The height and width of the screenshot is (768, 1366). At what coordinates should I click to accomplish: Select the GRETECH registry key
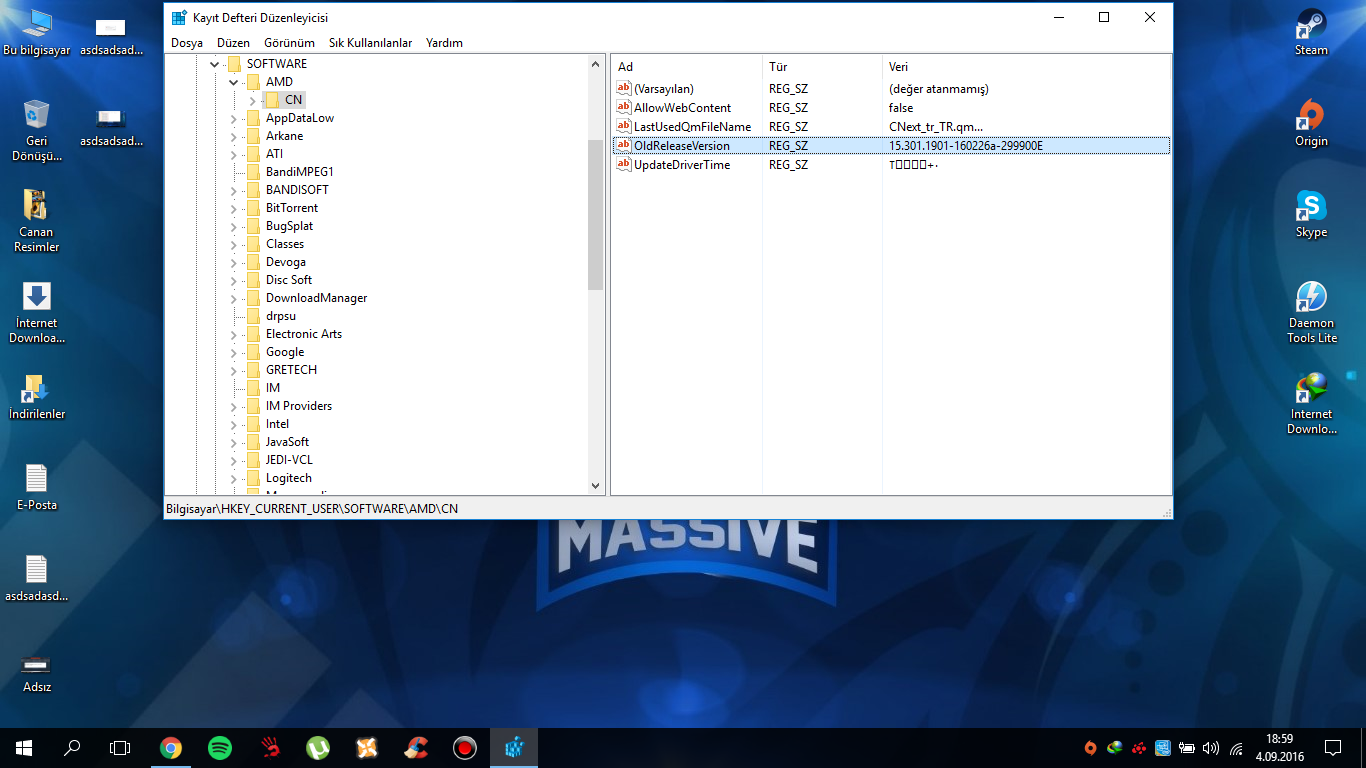pyautogui.click(x=291, y=370)
